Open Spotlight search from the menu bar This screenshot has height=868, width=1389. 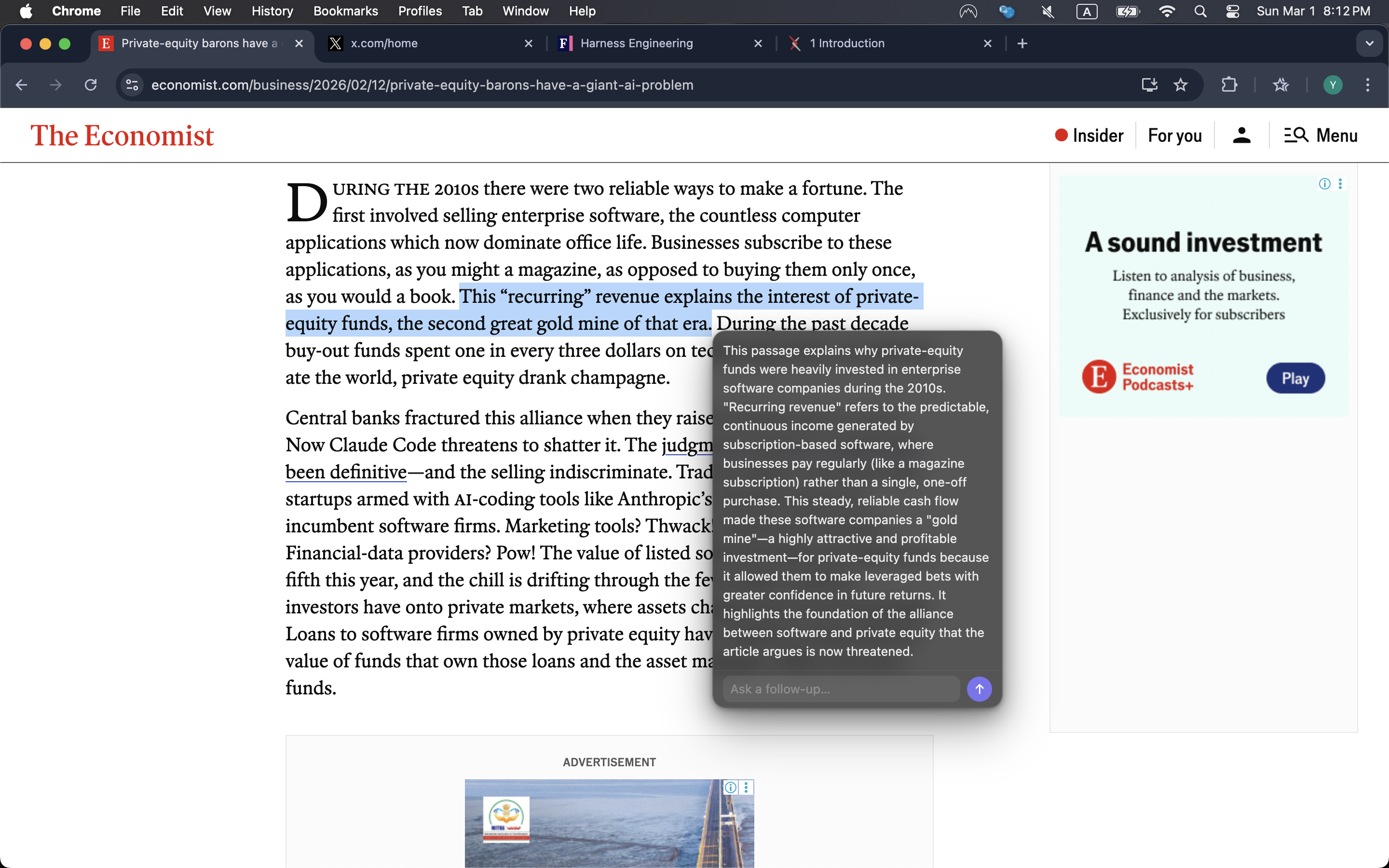click(1200, 11)
